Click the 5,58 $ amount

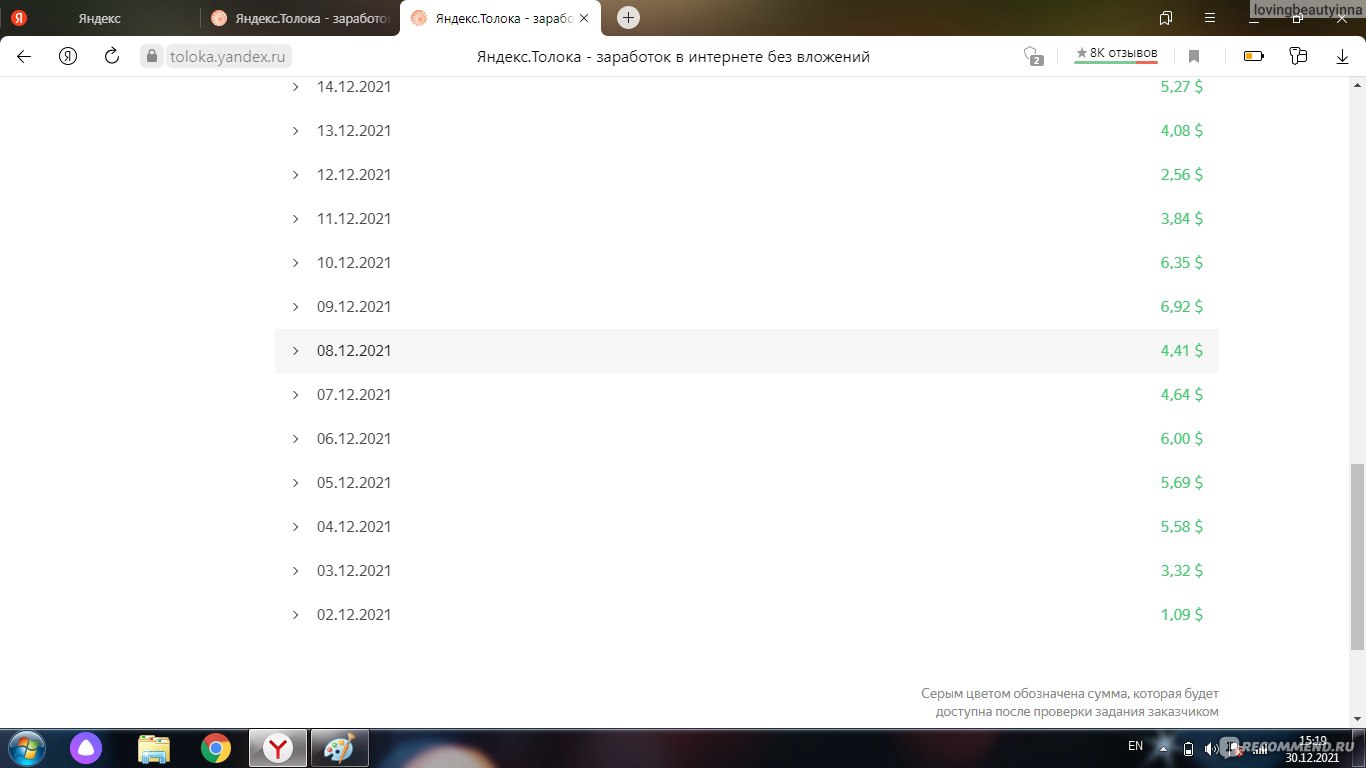point(1181,527)
